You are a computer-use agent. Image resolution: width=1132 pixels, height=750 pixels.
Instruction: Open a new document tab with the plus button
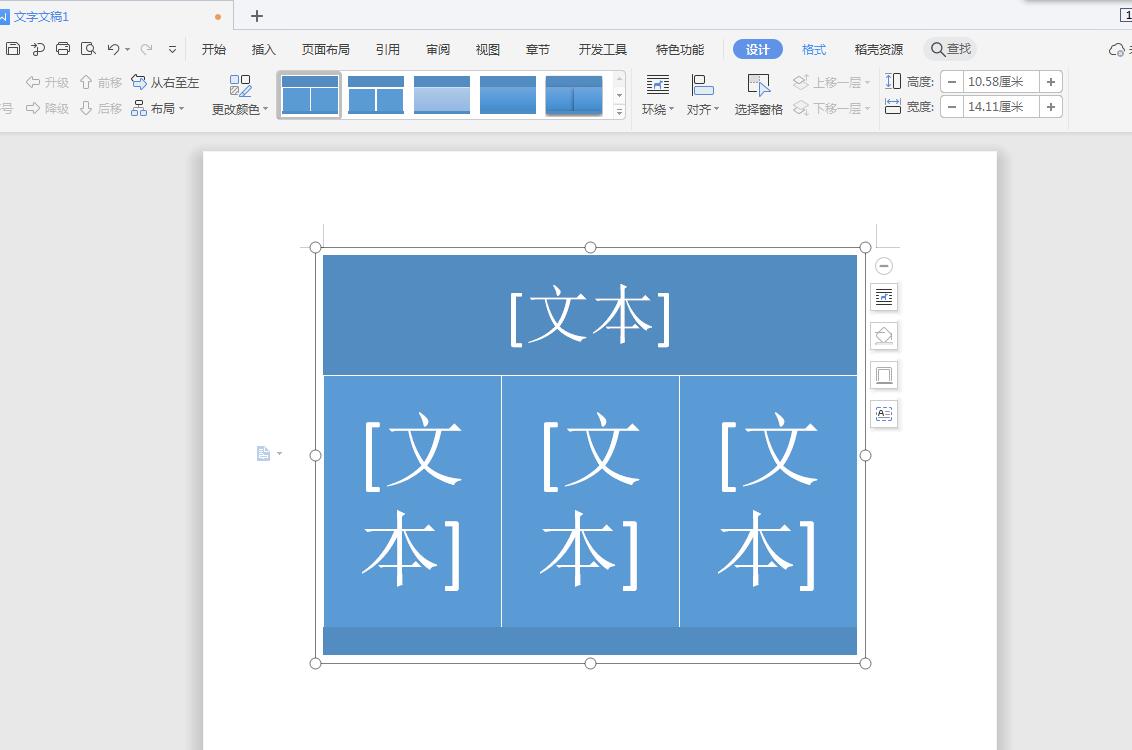[257, 16]
